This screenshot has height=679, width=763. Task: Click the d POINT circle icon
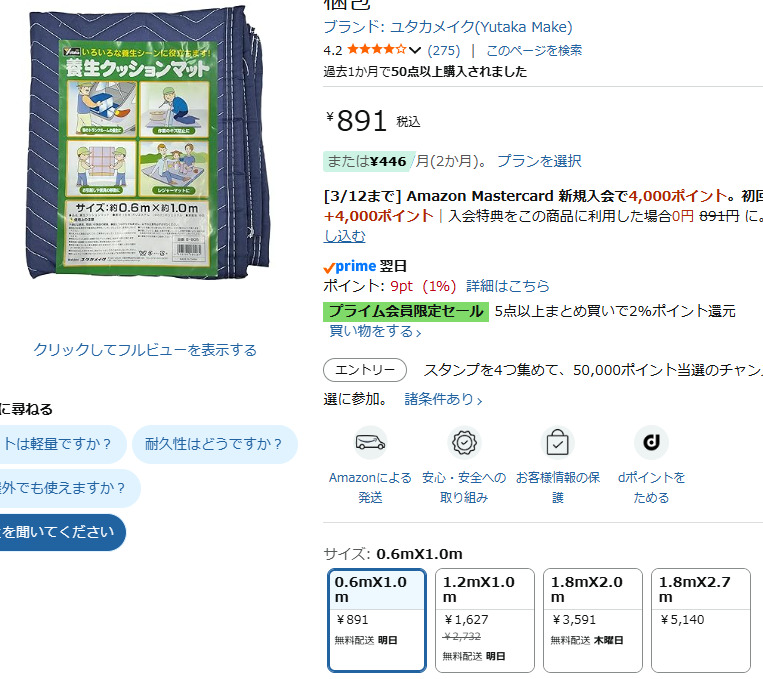point(651,442)
